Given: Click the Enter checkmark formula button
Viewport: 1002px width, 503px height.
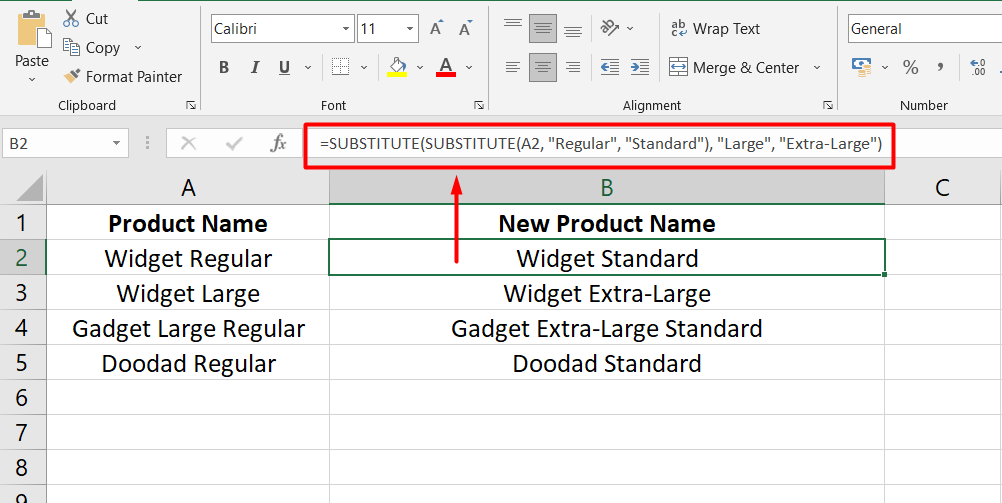Looking at the screenshot, I should 234,144.
